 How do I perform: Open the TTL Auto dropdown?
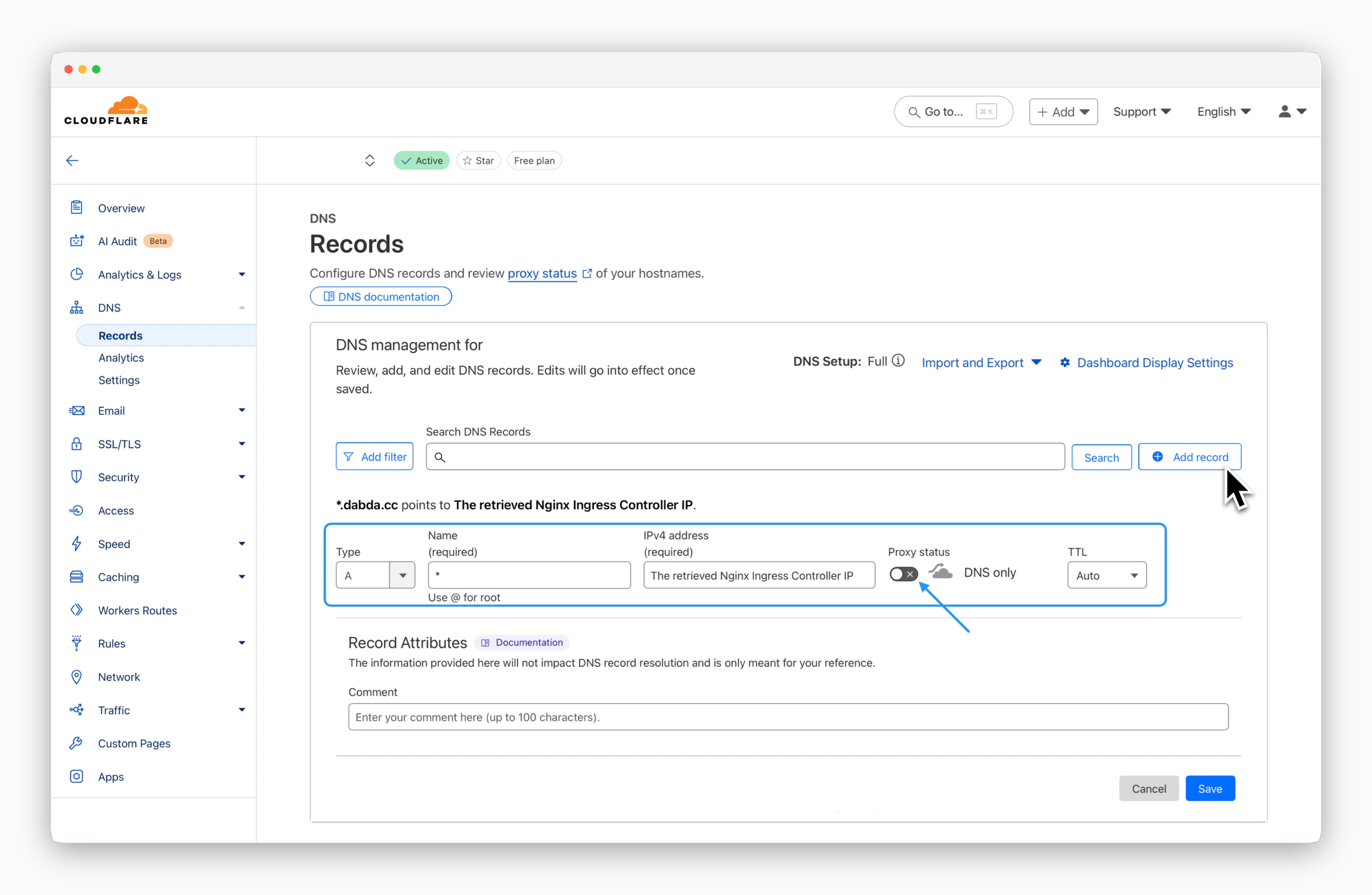click(x=1107, y=575)
